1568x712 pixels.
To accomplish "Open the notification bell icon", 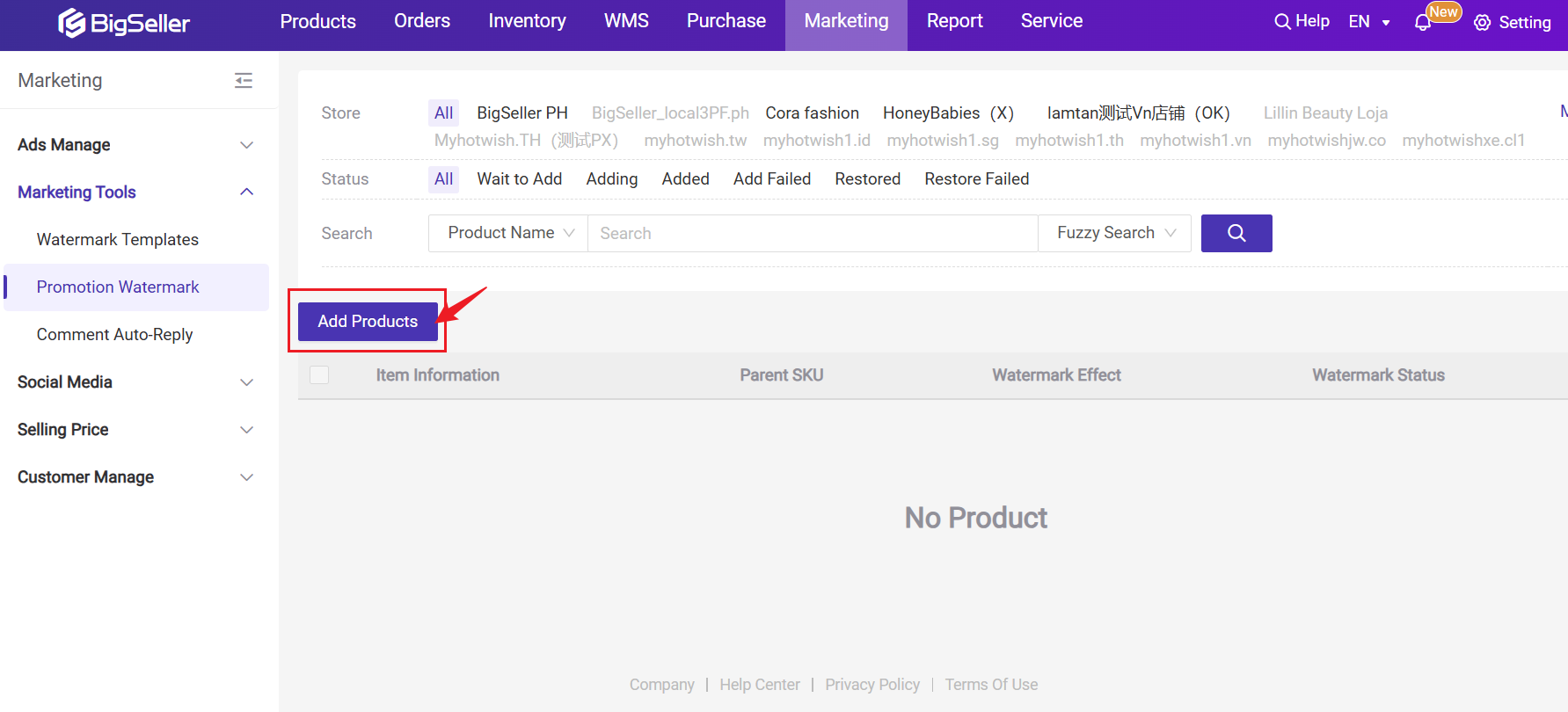I will click(x=1422, y=23).
